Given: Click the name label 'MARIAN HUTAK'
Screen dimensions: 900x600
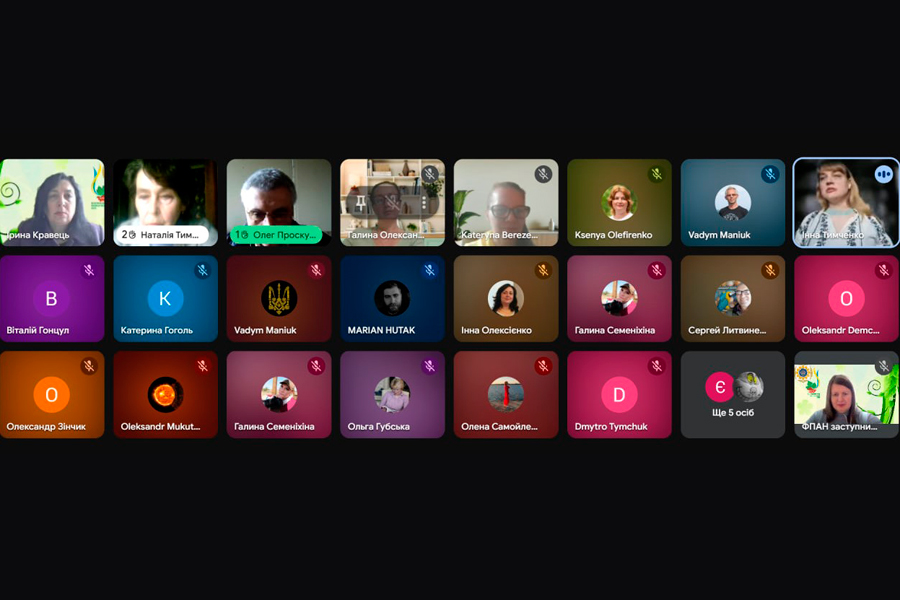Looking at the screenshot, I should pos(381,330).
